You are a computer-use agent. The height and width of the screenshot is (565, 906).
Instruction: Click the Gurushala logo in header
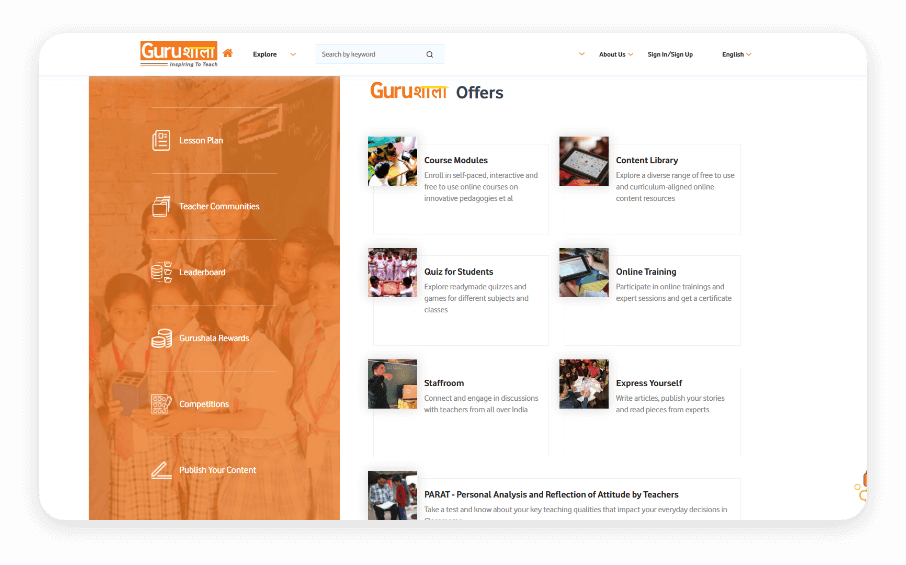coord(179,54)
